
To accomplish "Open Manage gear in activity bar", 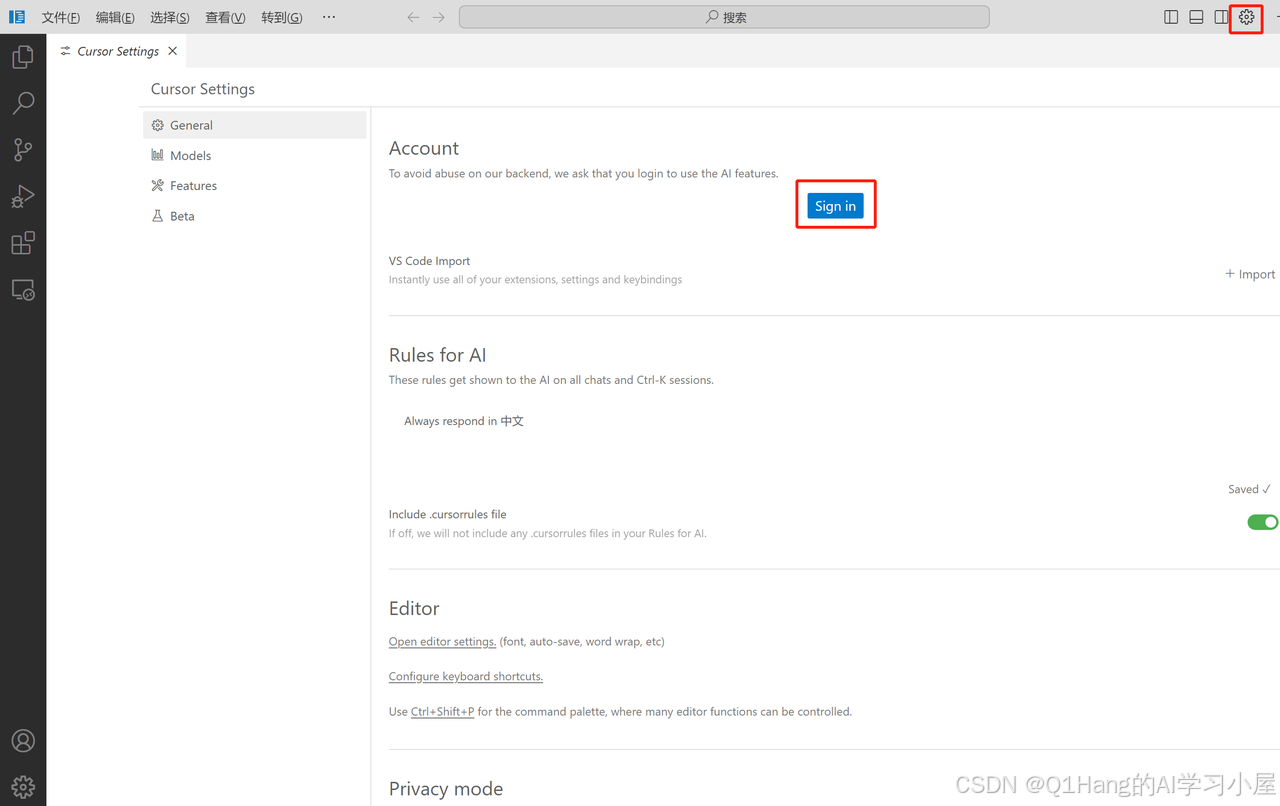I will pyautogui.click(x=23, y=787).
